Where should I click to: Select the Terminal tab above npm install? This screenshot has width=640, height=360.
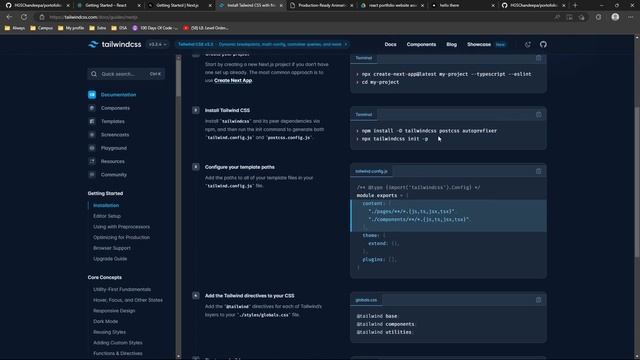[364, 115]
